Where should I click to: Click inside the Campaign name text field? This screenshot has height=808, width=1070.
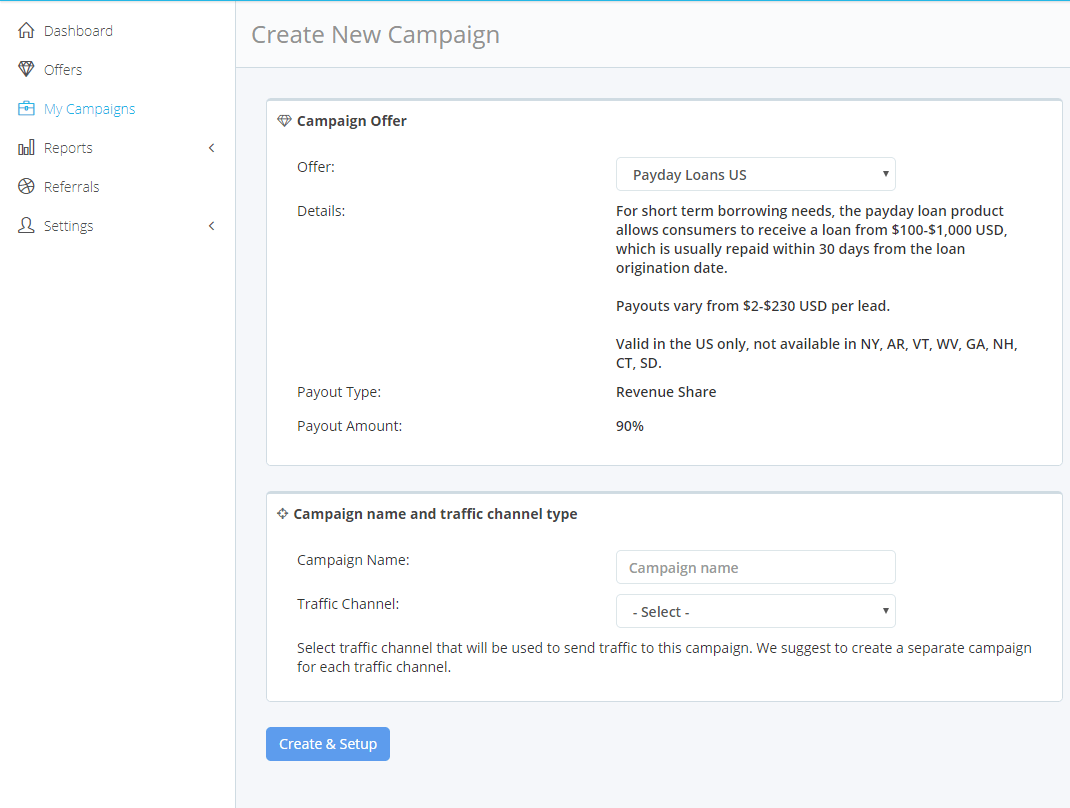pyautogui.click(x=755, y=567)
